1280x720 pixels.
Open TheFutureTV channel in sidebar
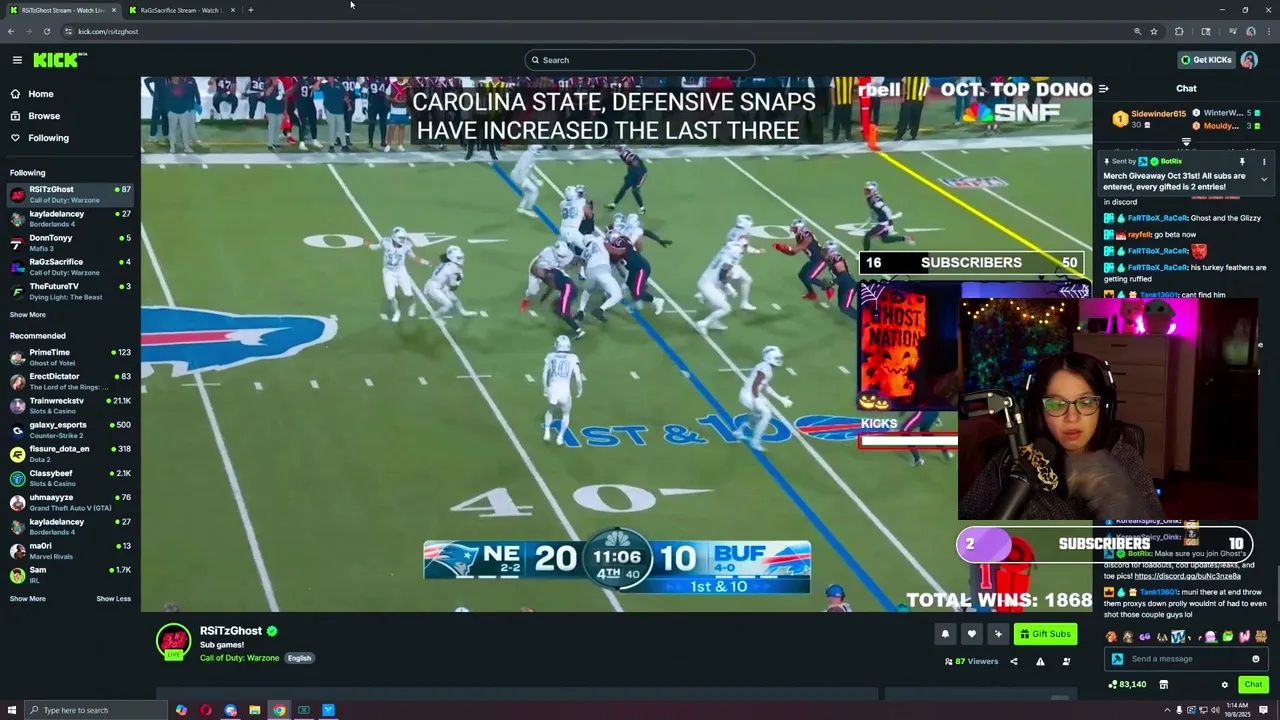pyautogui.click(x=70, y=291)
